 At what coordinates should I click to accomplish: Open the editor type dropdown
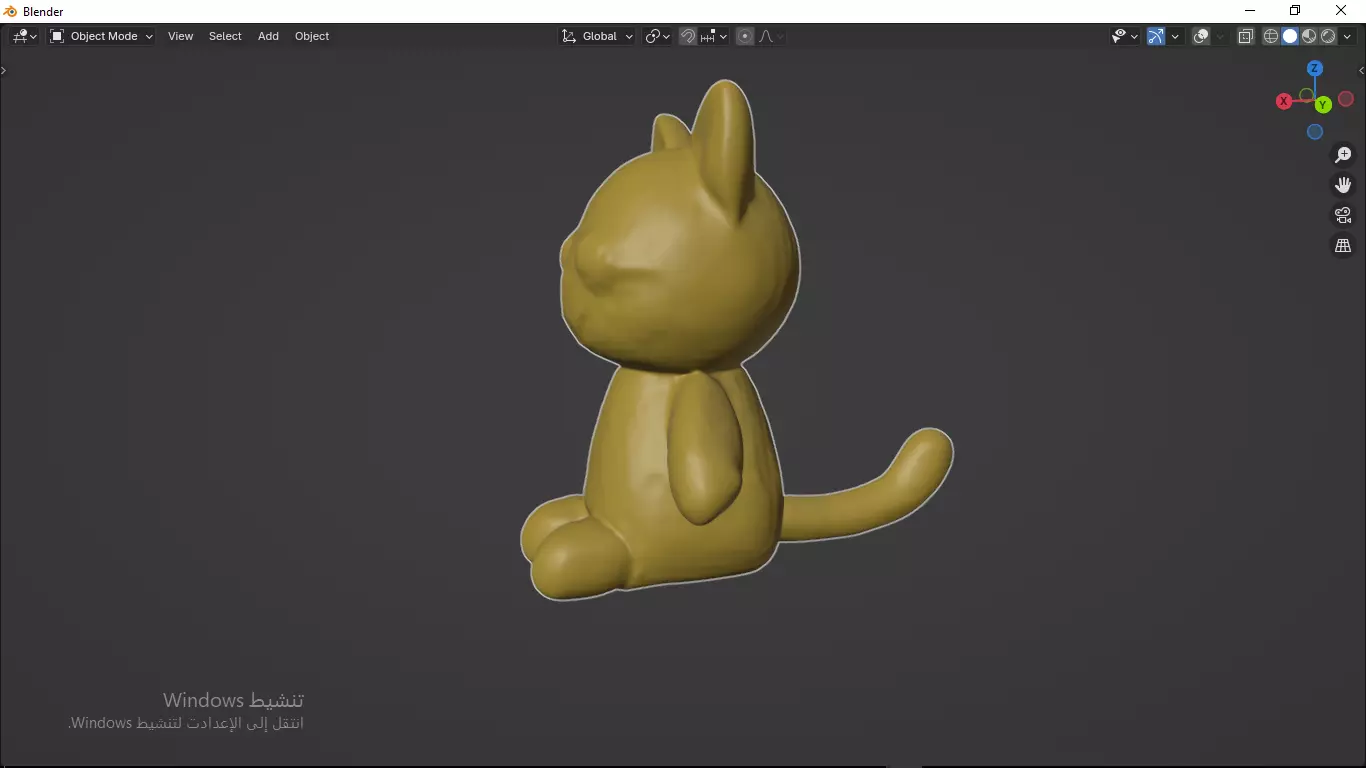[24, 36]
